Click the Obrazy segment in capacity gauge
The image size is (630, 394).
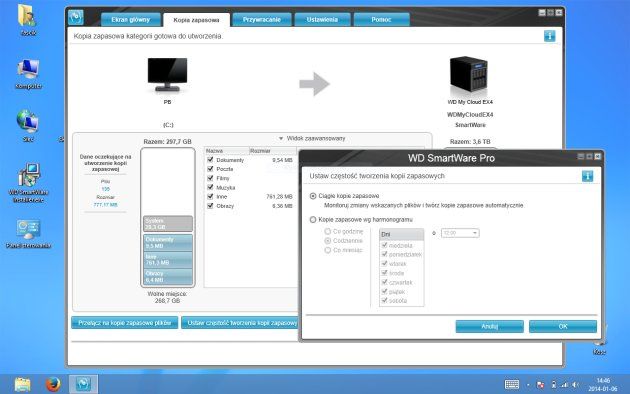[x=168, y=276]
